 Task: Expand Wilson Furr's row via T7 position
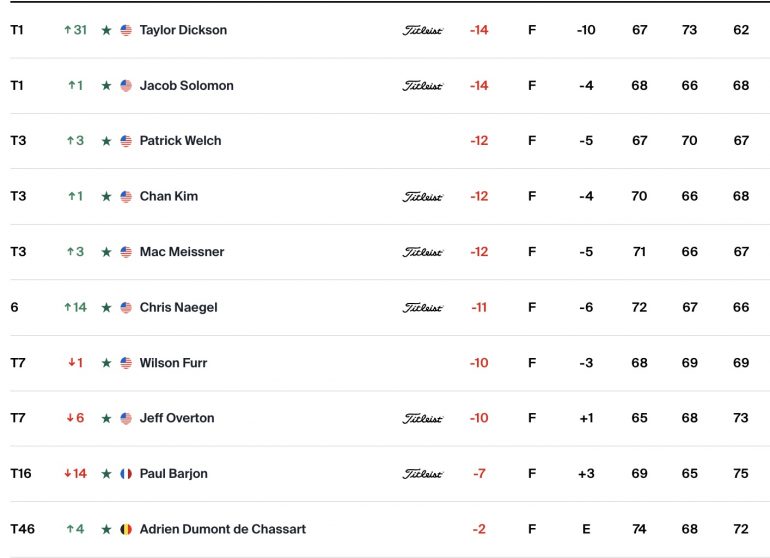(18, 363)
